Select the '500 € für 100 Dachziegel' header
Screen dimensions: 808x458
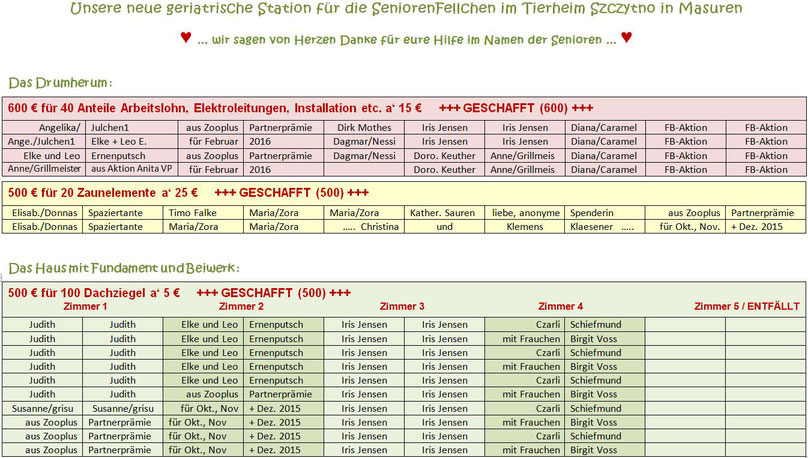(94, 293)
